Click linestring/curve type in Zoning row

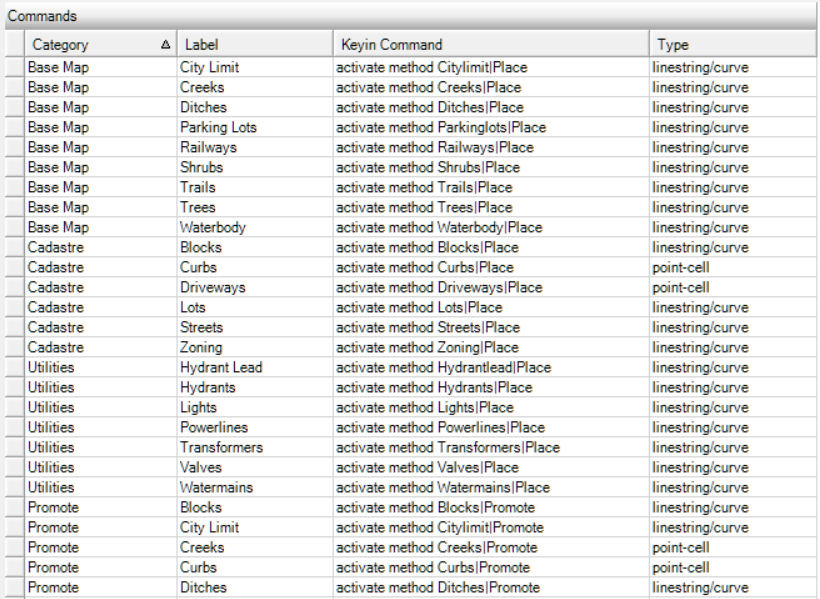[x=732, y=347]
